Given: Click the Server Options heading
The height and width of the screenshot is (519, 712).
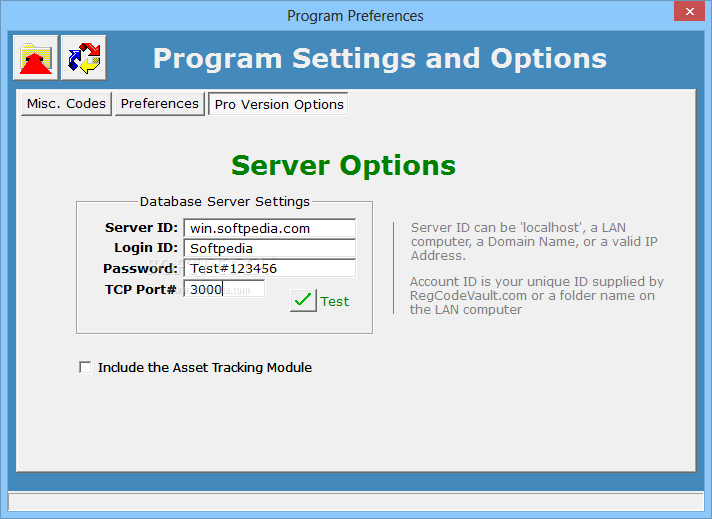Looking at the screenshot, I should [x=343, y=165].
